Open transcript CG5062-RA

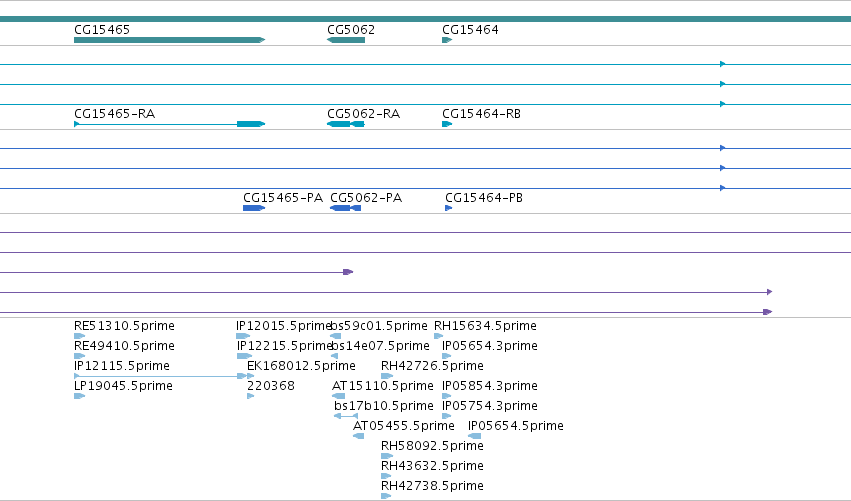364,114
